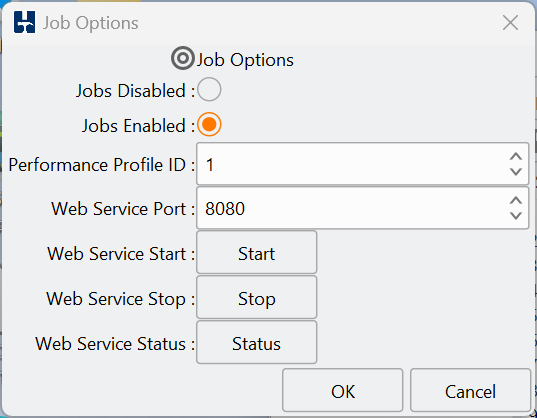Increase the Performance Profile ID value

[516, 157]
